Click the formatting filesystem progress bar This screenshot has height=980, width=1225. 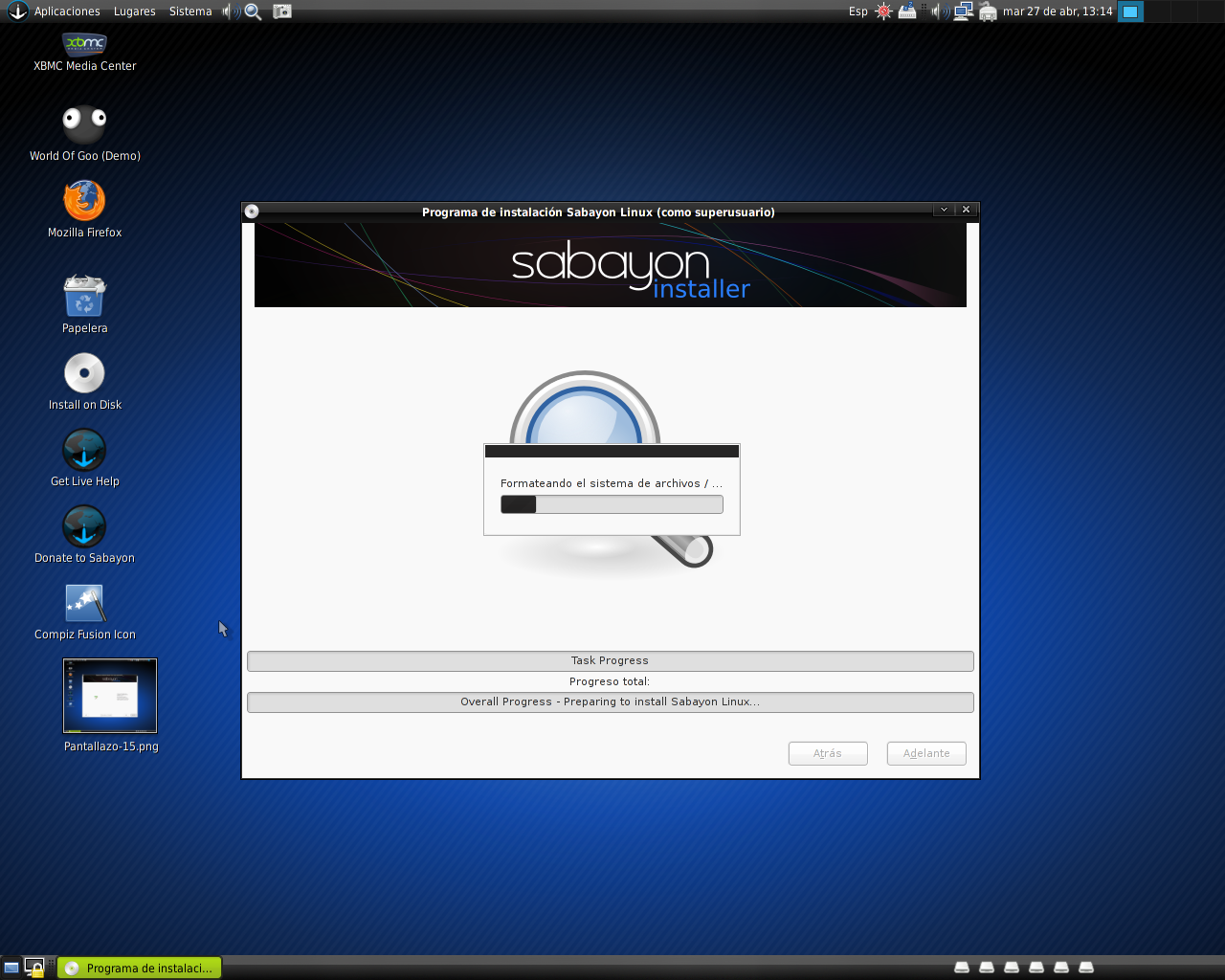tap(612, 504)
